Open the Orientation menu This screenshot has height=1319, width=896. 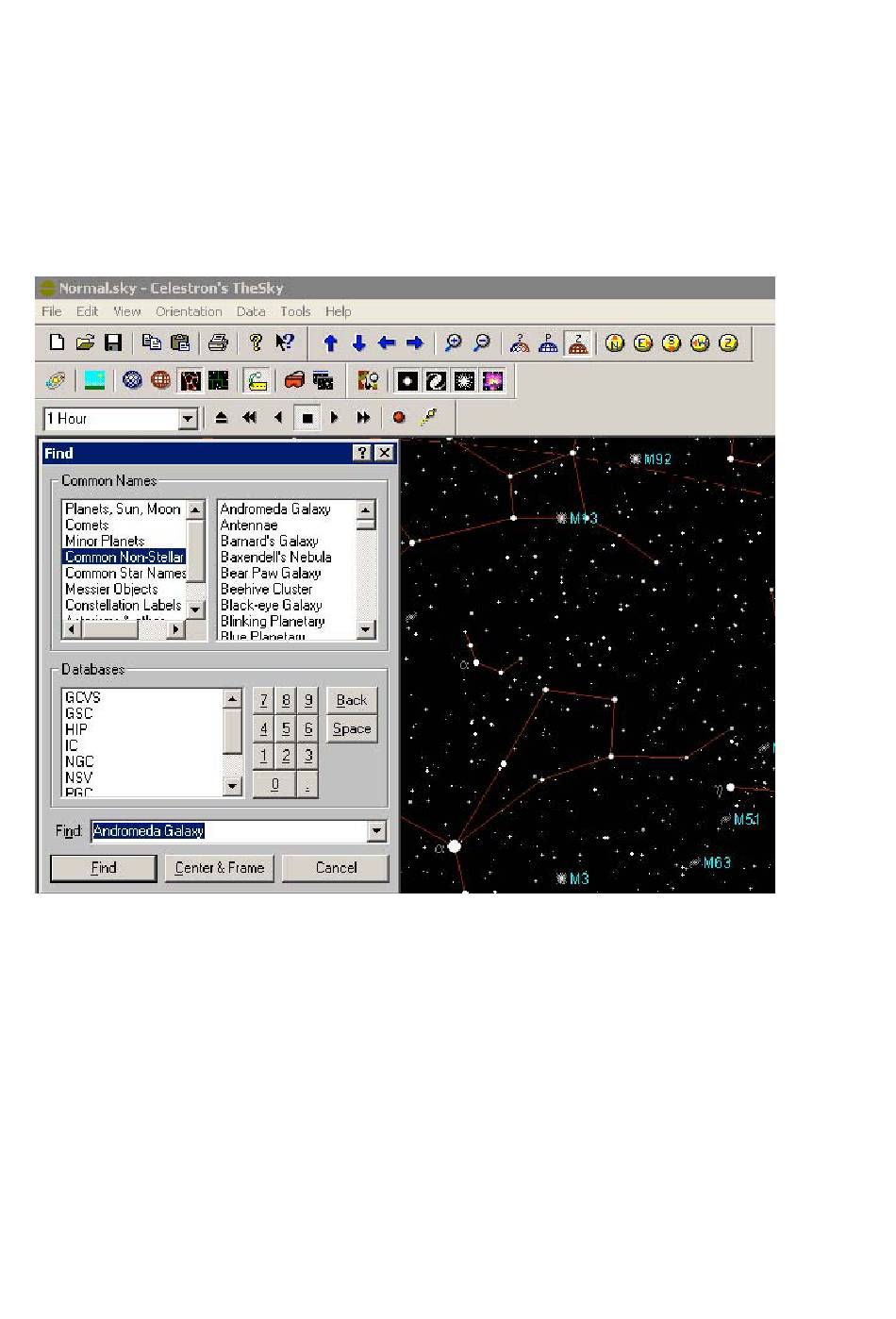tap(189, 311)
